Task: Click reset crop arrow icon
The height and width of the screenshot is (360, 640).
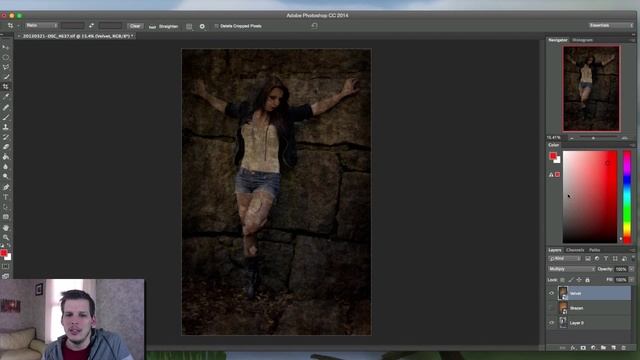Action: (x=314, y=26)
